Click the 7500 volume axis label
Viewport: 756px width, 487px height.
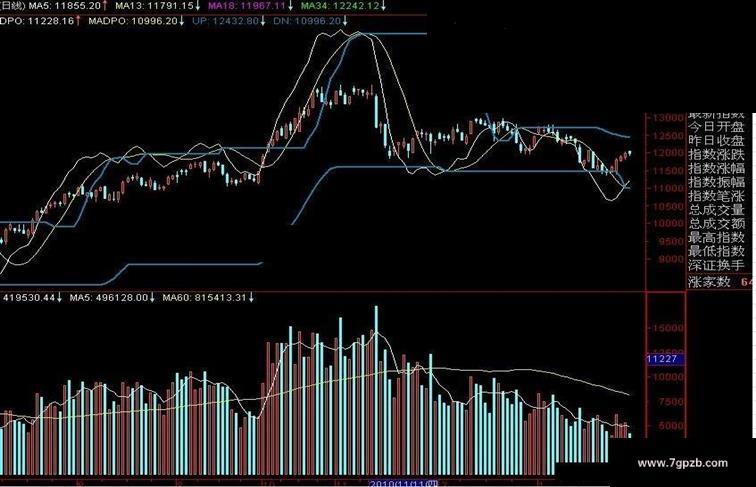671,402
